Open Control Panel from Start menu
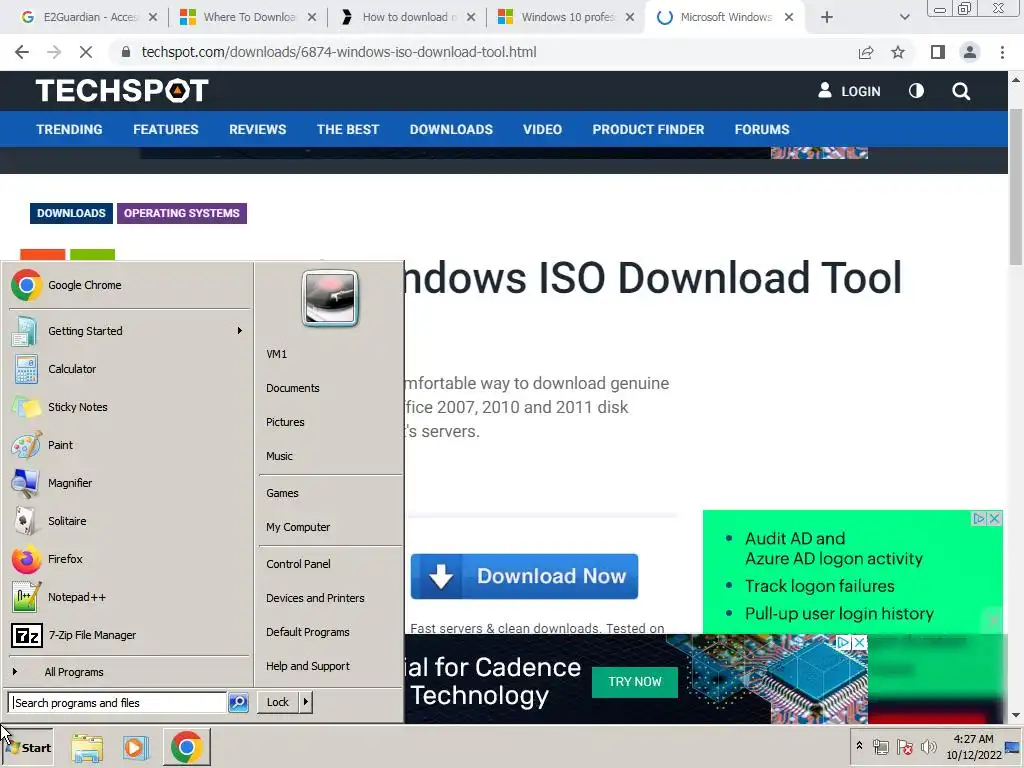Screen dimensions: 1024x768 (298, 564)
